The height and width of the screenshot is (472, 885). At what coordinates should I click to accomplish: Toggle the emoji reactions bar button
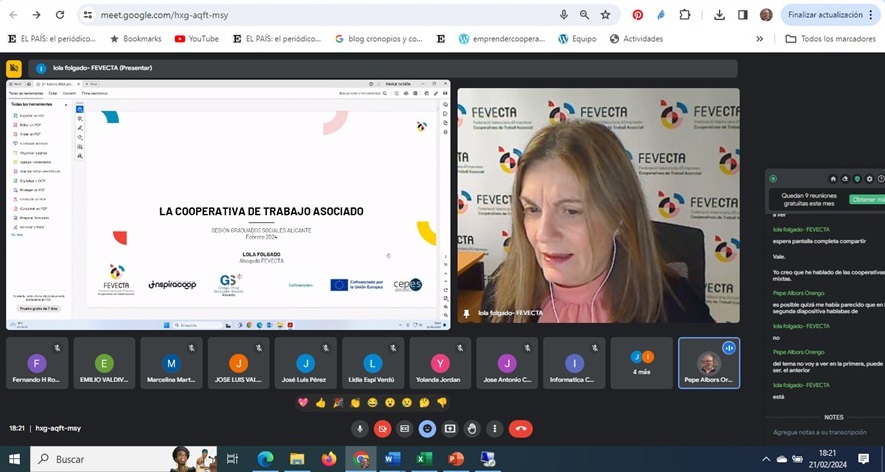[x=427, y=429]
